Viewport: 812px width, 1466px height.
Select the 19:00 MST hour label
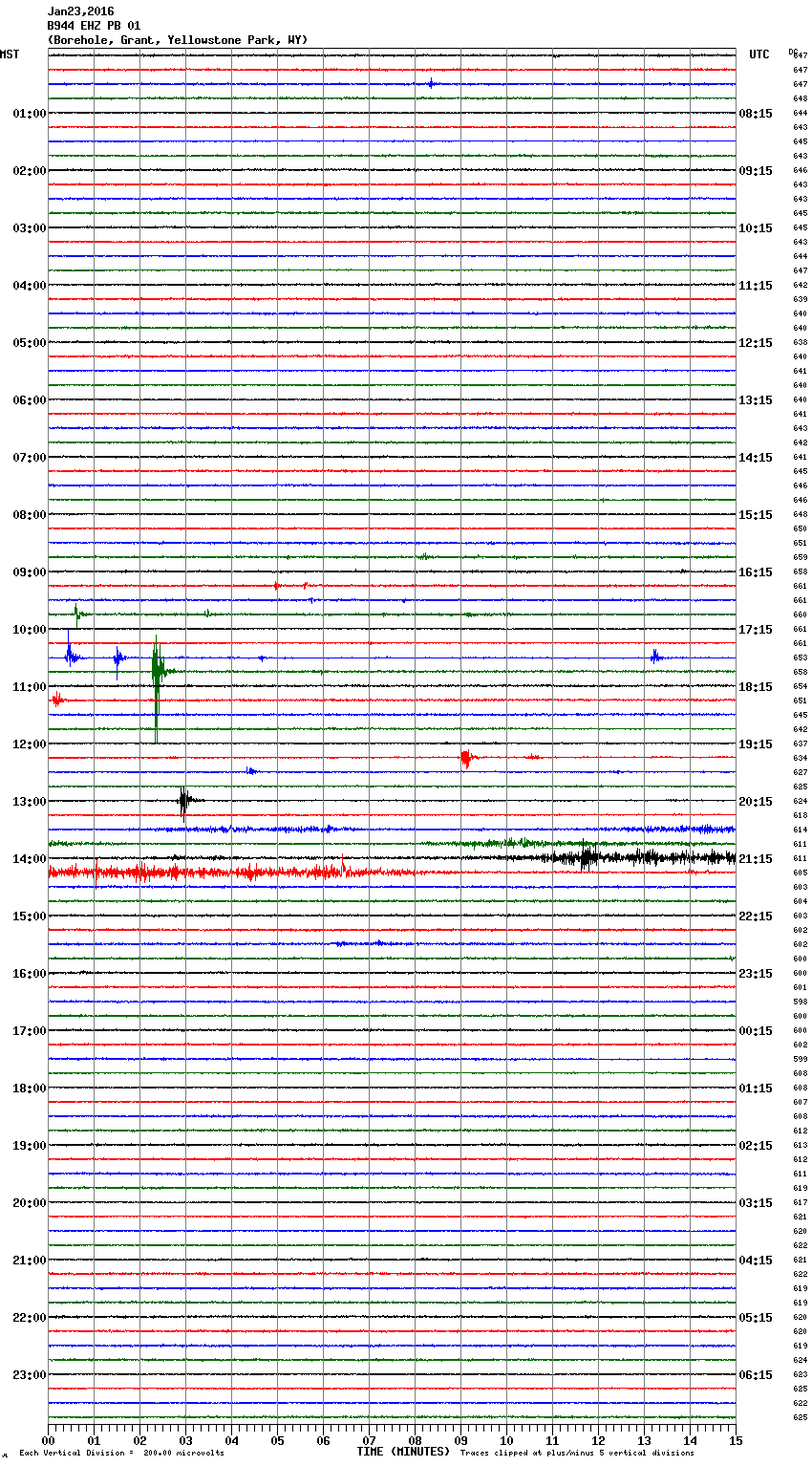click(x=30, y=1146)
